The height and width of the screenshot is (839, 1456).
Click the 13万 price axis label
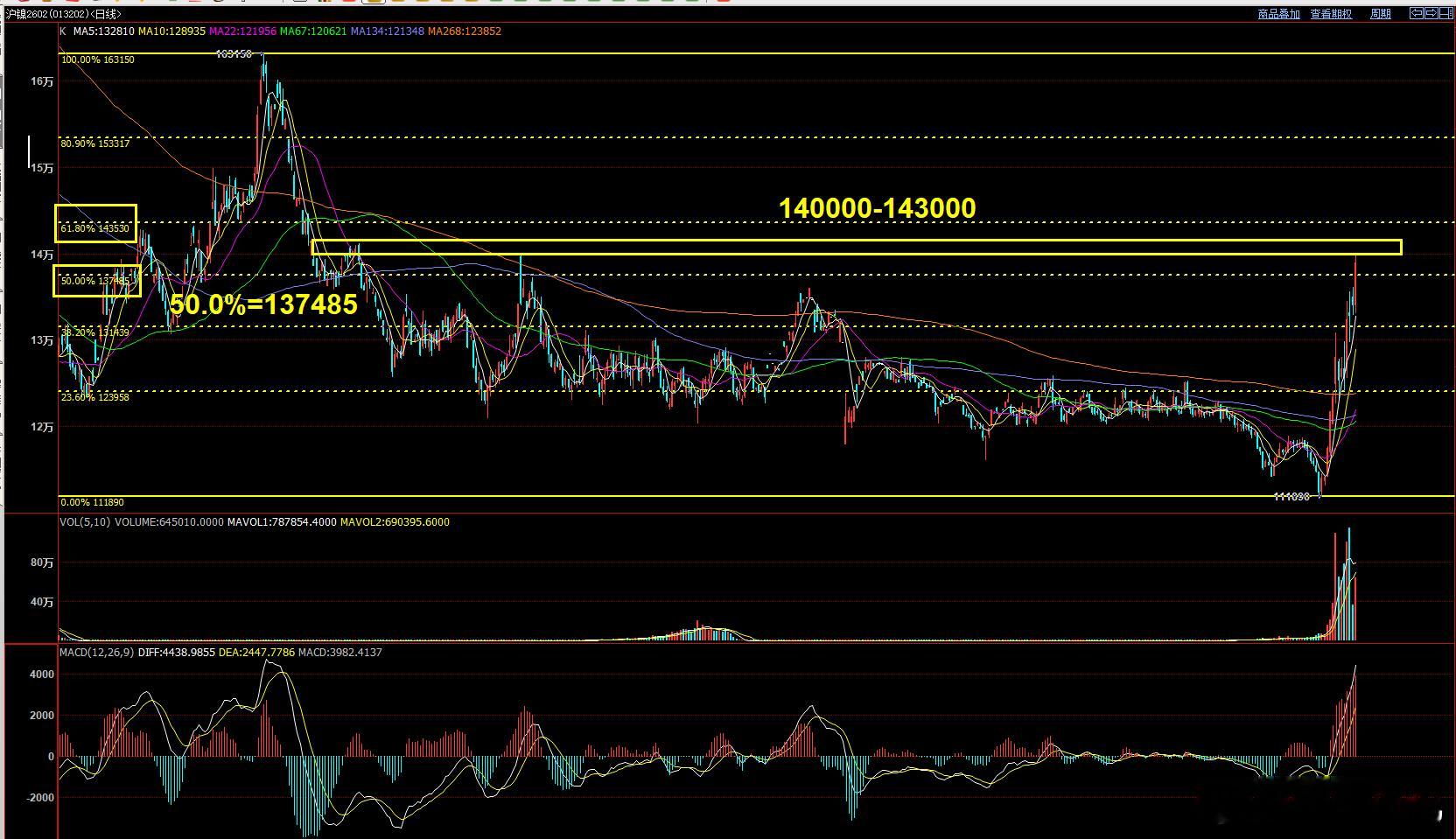pos(42,340)
